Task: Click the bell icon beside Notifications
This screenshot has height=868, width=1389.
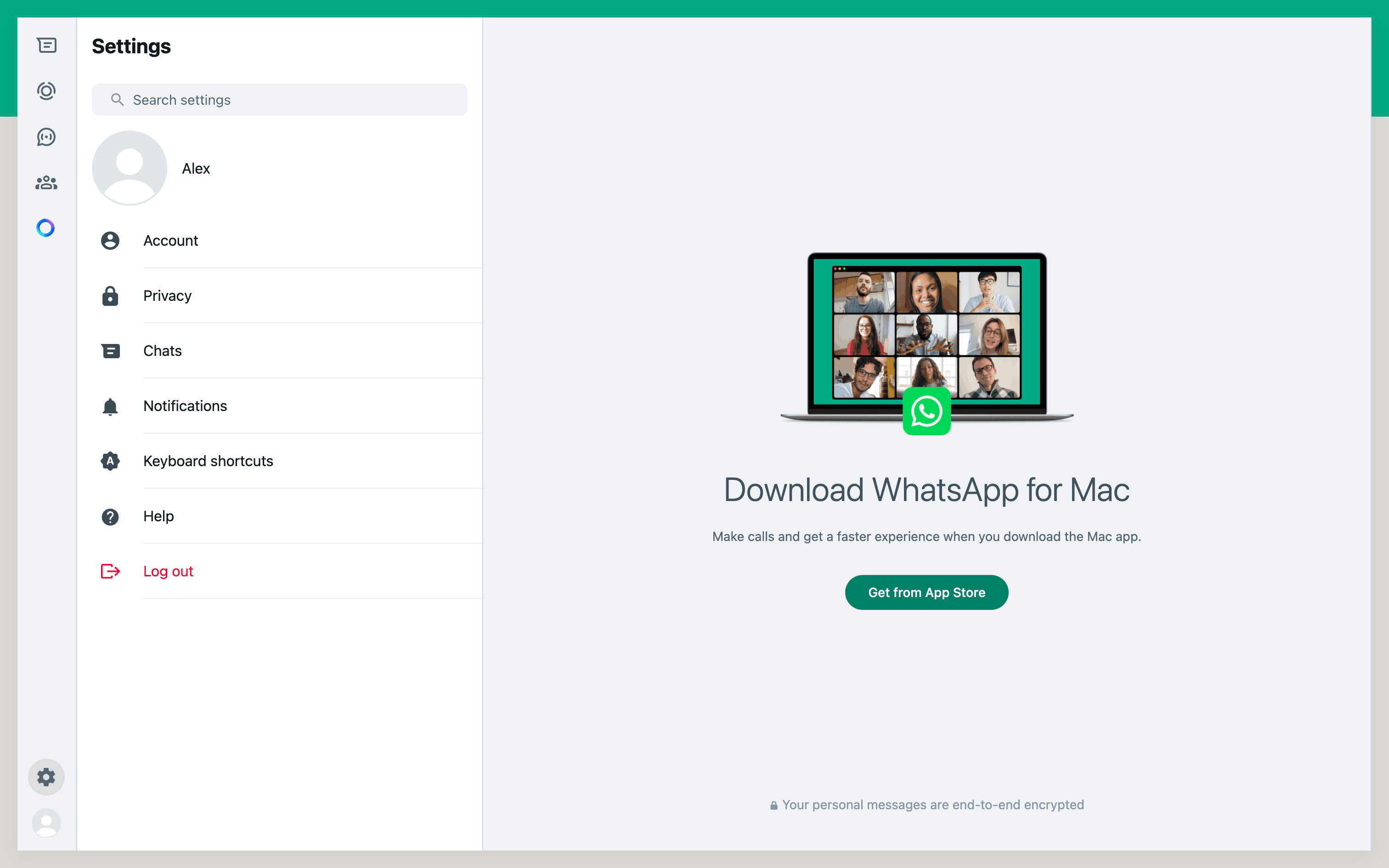Action: [x=110, y=406]
